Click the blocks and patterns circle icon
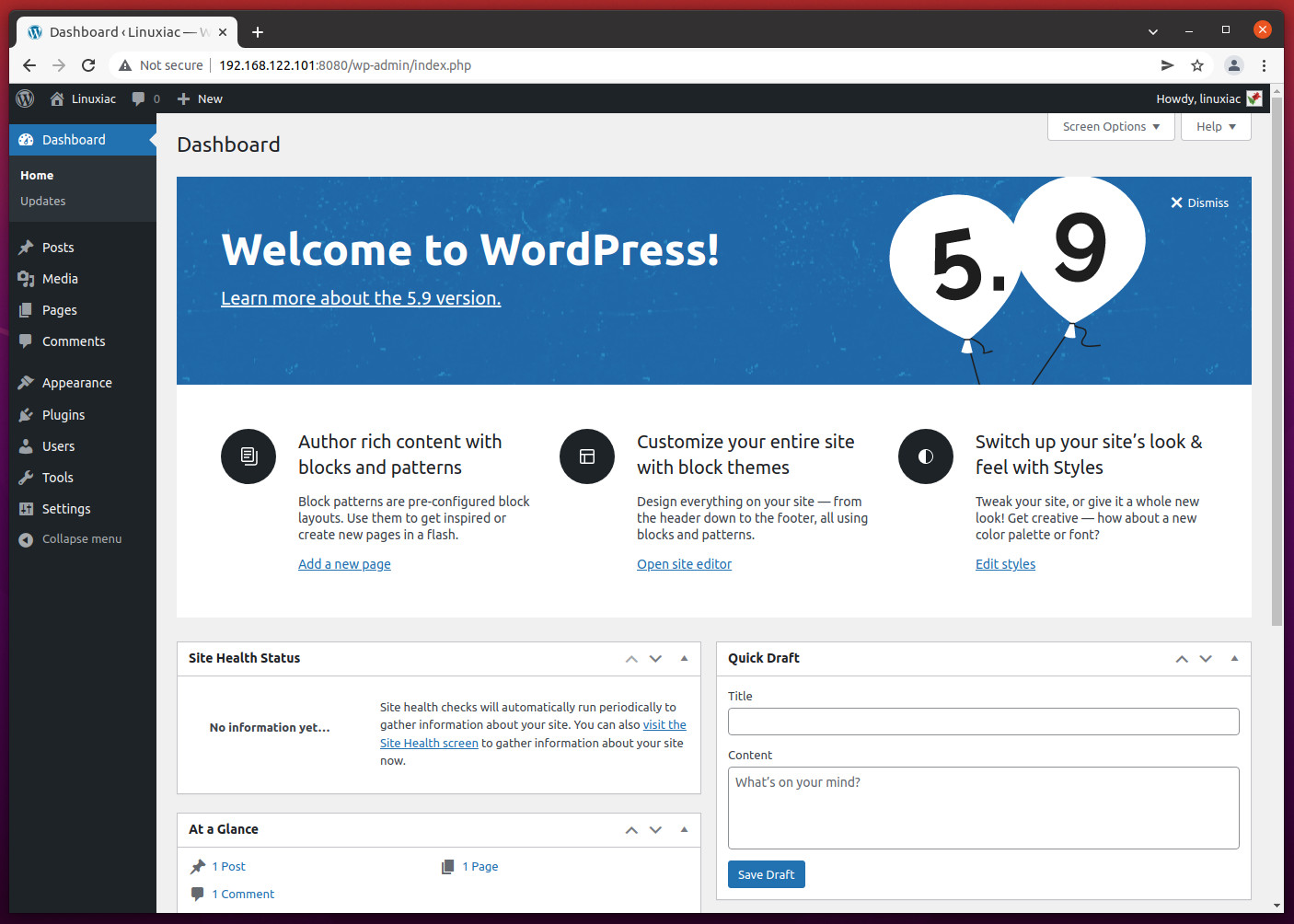This screenshot has width=1294, height=924. pyautogui.click(x=248, y=456)
